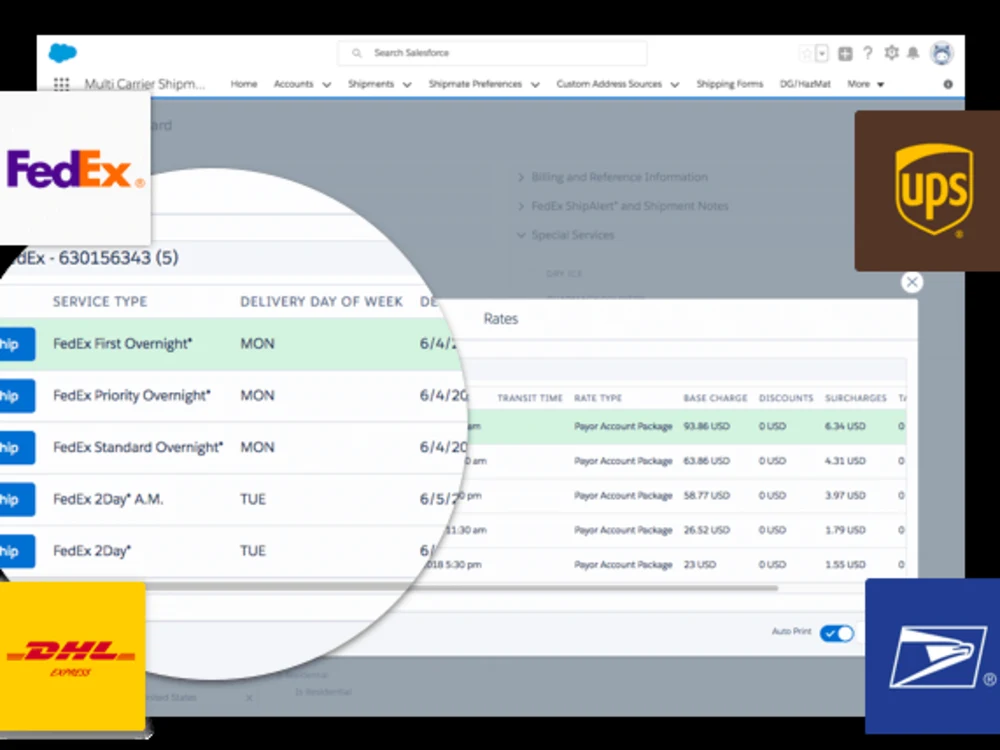
Task: Select the FedEx Priority Overnight service text
Action: [131, 395]
